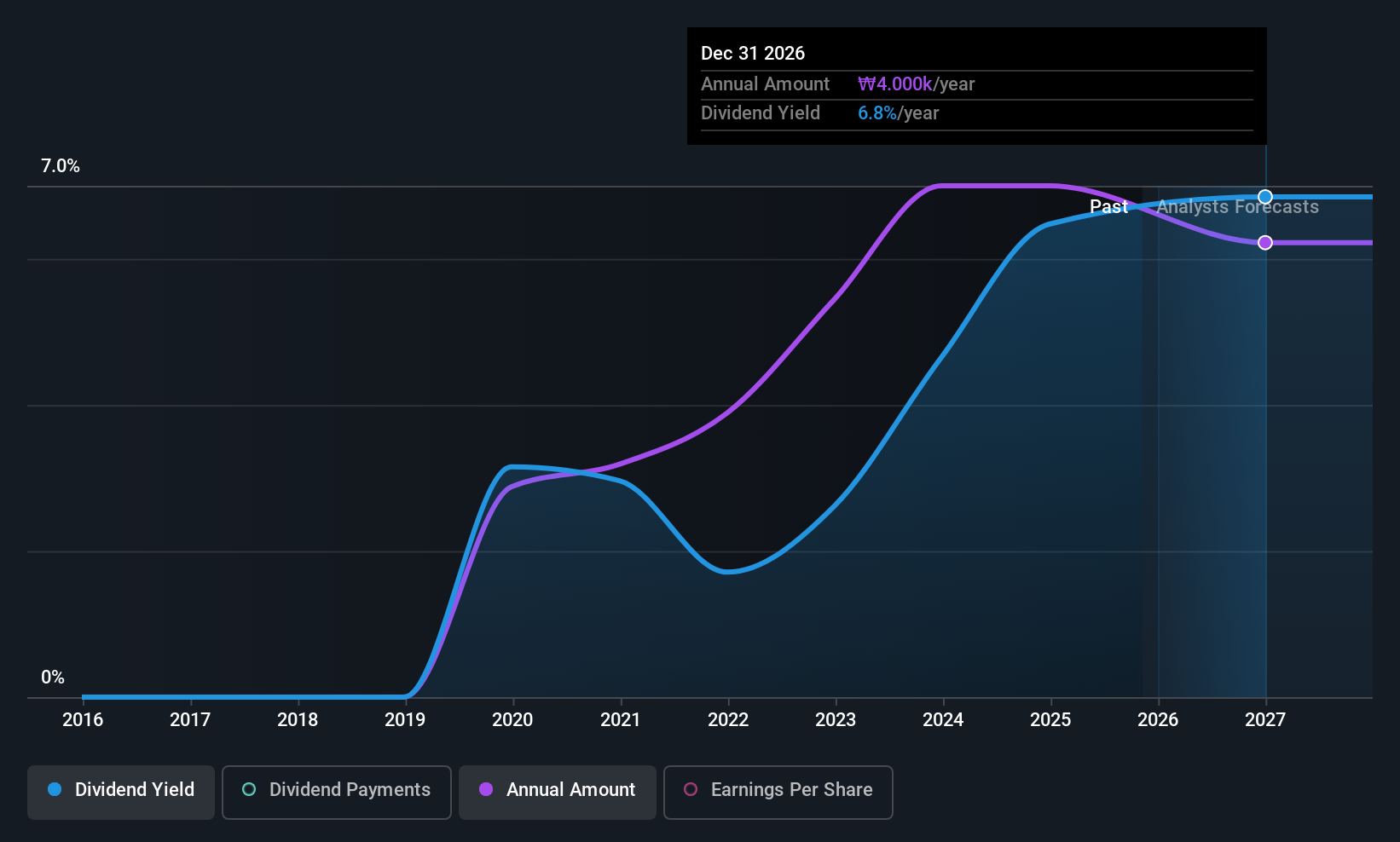Click the 2027 year axis label

[1265, 720]
